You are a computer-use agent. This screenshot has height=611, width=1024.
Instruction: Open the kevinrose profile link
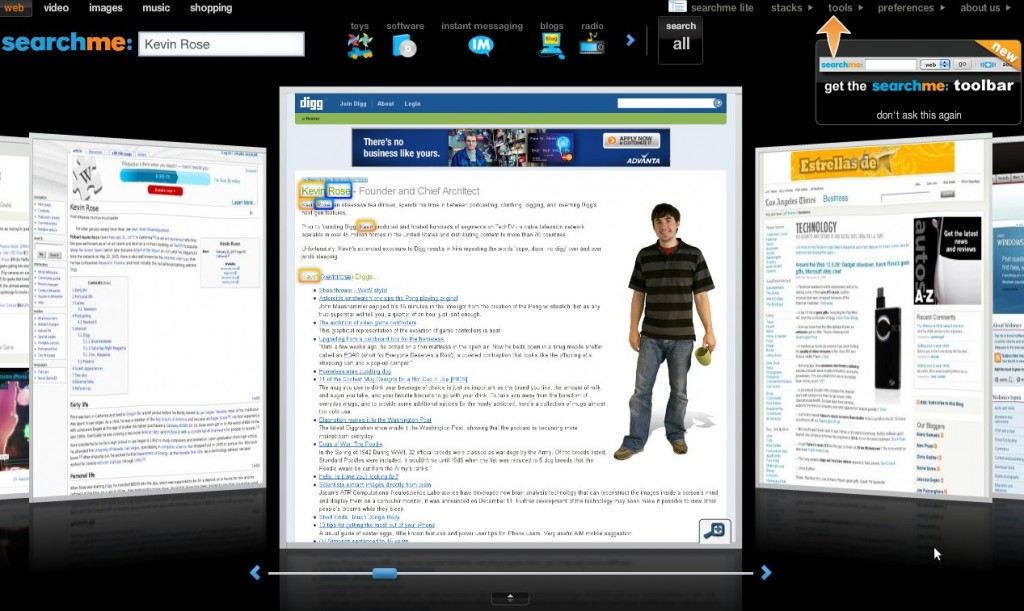coord(336,277)
